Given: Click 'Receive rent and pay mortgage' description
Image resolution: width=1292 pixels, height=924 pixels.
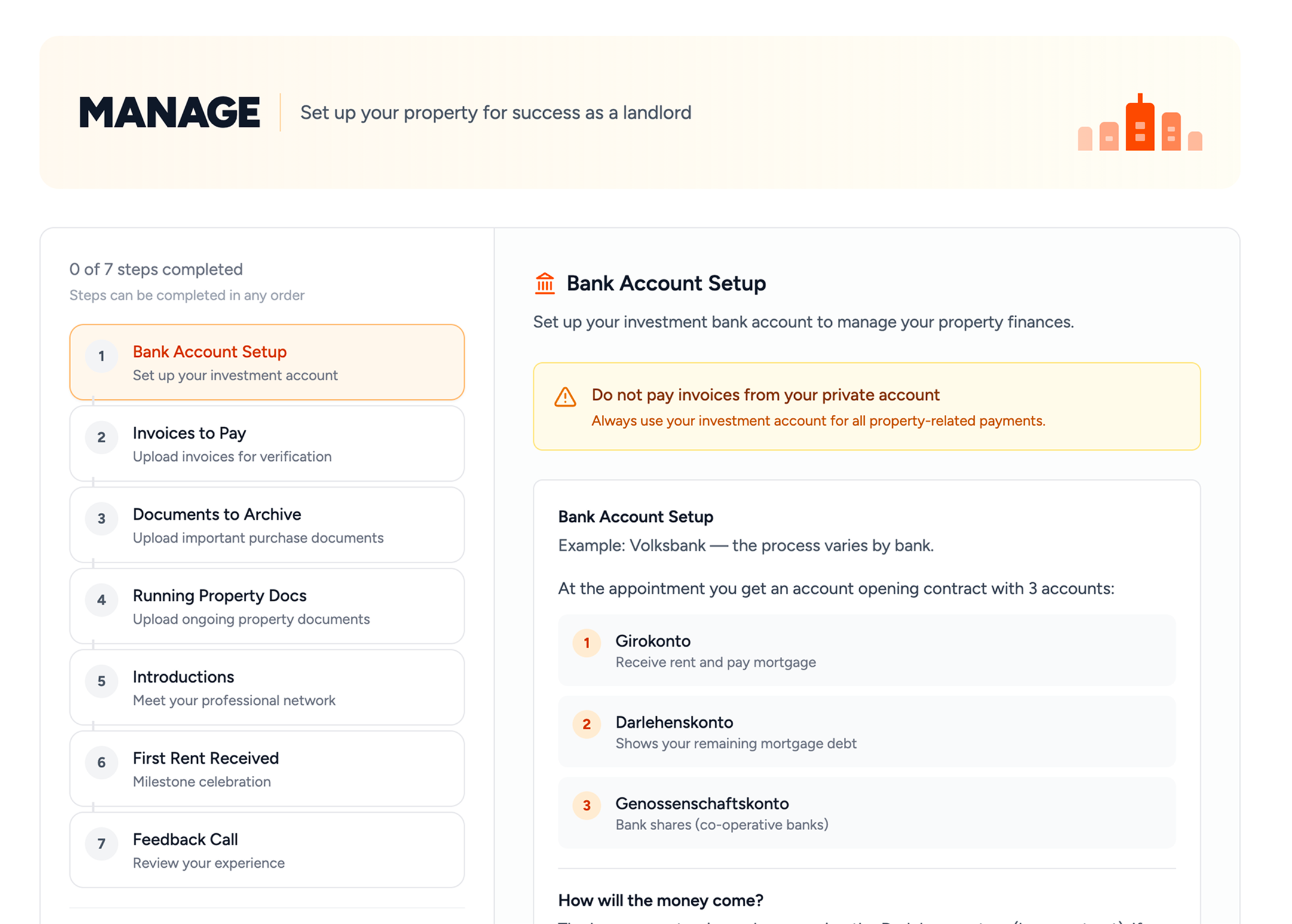Looking at the screenshot, I should [715, 662].
